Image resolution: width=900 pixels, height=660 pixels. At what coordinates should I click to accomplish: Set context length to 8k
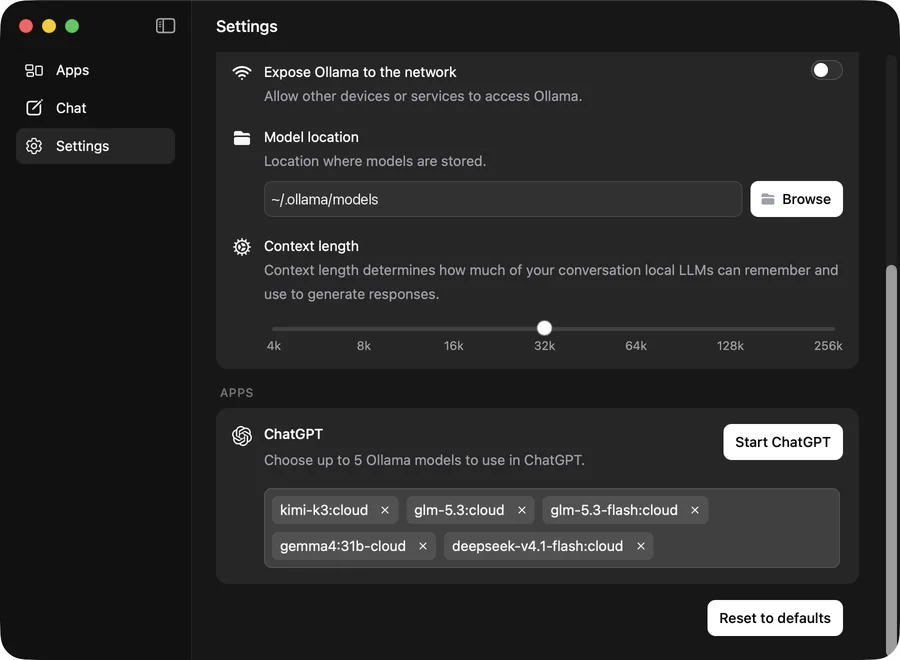pyautogui.click(x=364, y=345)
